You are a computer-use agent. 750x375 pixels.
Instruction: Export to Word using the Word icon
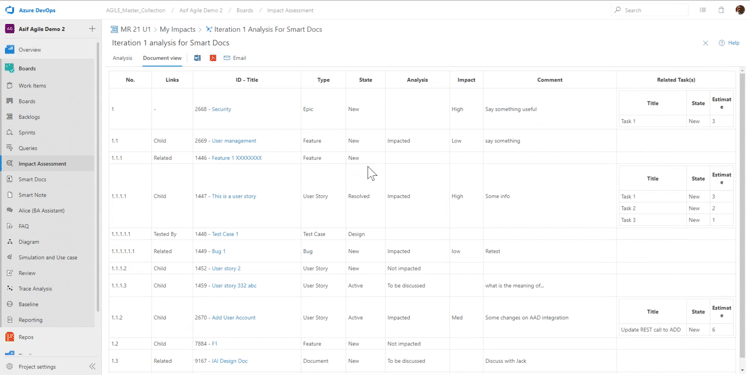click(x=197, y=58)
